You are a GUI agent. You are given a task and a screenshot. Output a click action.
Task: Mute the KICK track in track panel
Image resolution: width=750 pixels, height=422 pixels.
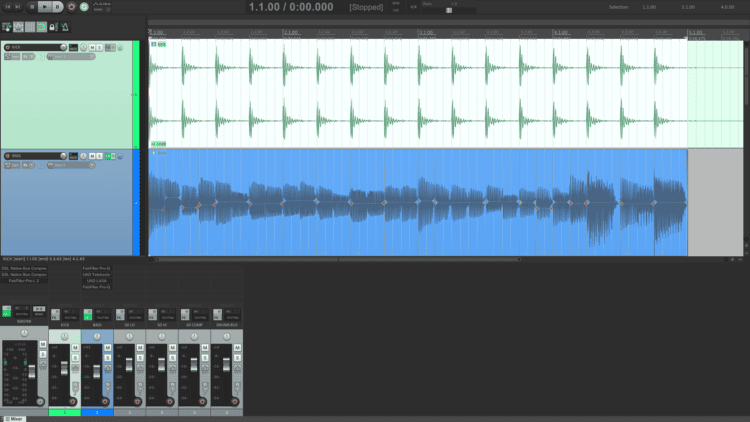click(92, 47)
